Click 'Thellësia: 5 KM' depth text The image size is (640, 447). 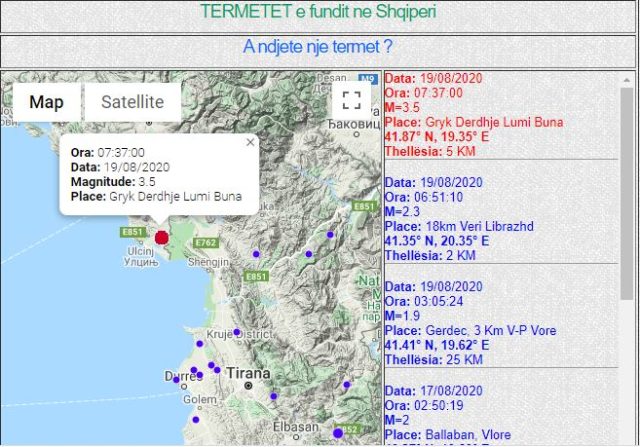tap(430, 151)
